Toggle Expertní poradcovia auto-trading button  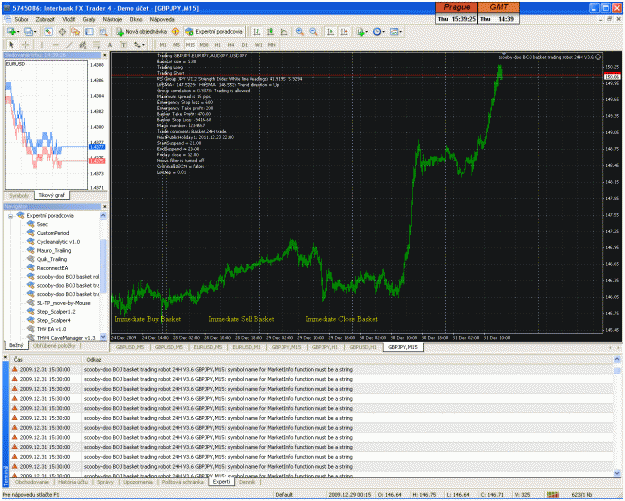(x=214, y=31)
